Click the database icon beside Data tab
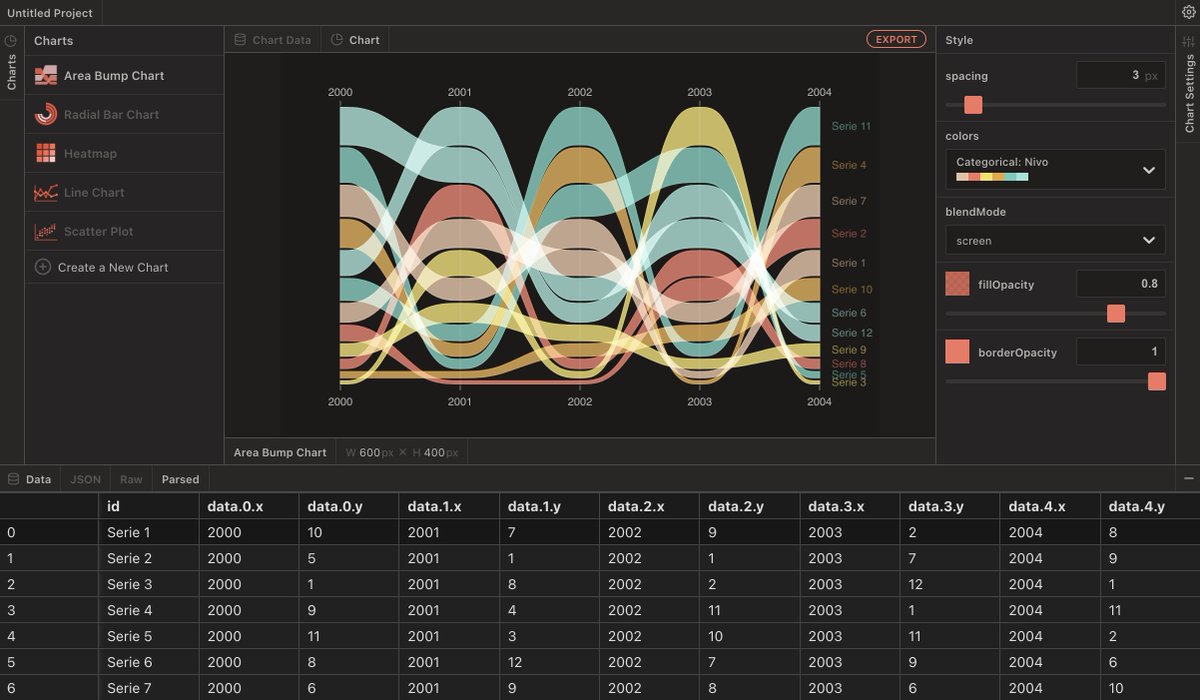The image size is (1200, 700). (13, 479)
